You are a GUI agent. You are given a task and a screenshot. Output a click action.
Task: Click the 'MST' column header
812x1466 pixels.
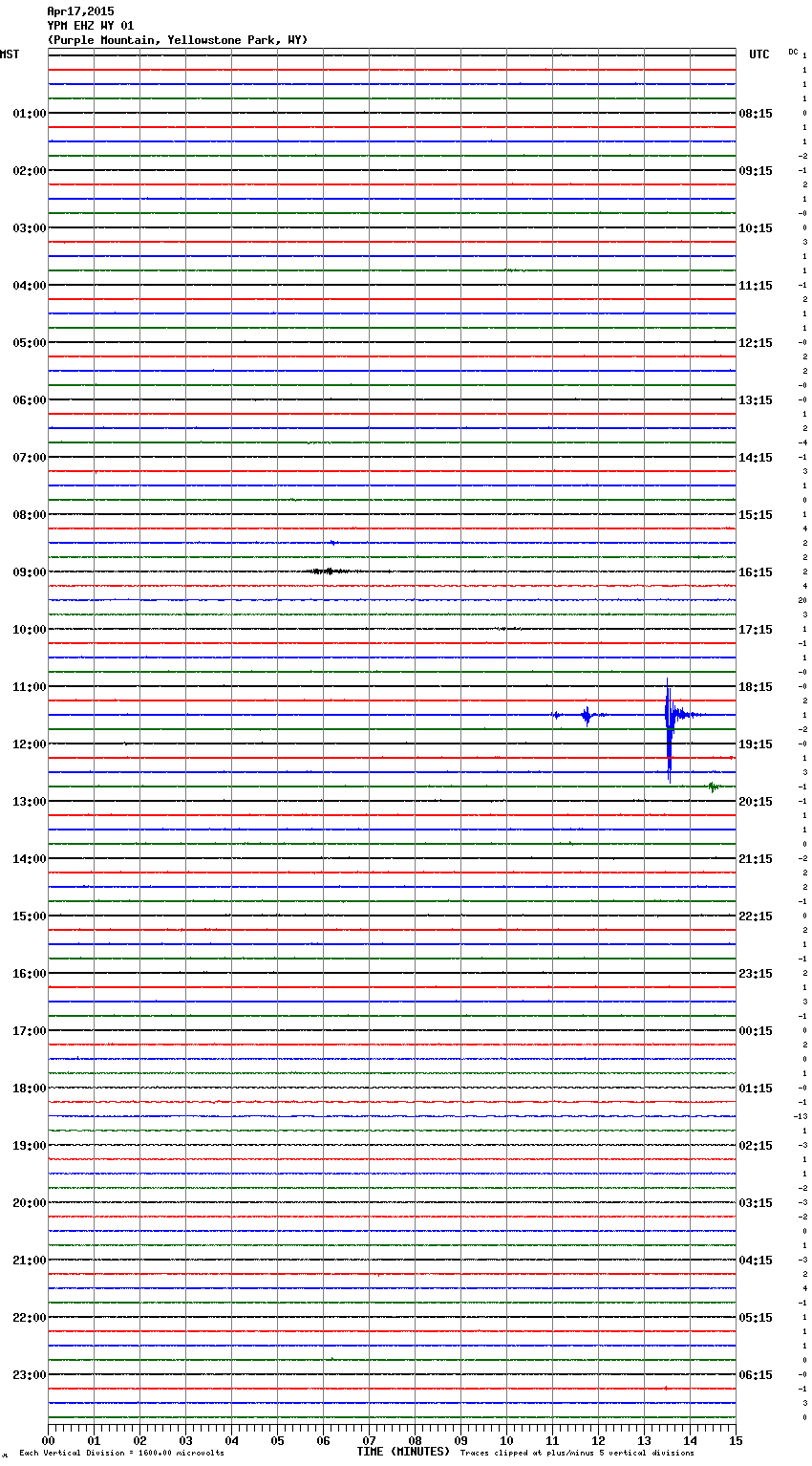(10, 54)
